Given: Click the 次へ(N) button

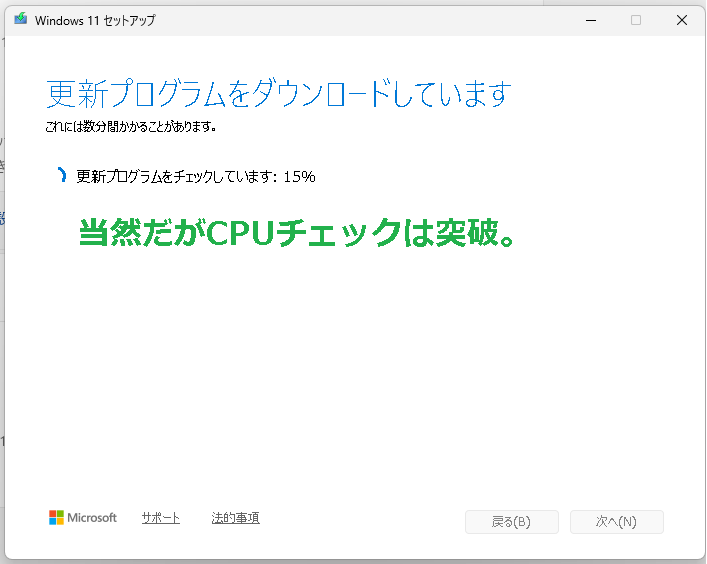Looking at the screenshot, I should pyautogui.click(x=617, y=522).
